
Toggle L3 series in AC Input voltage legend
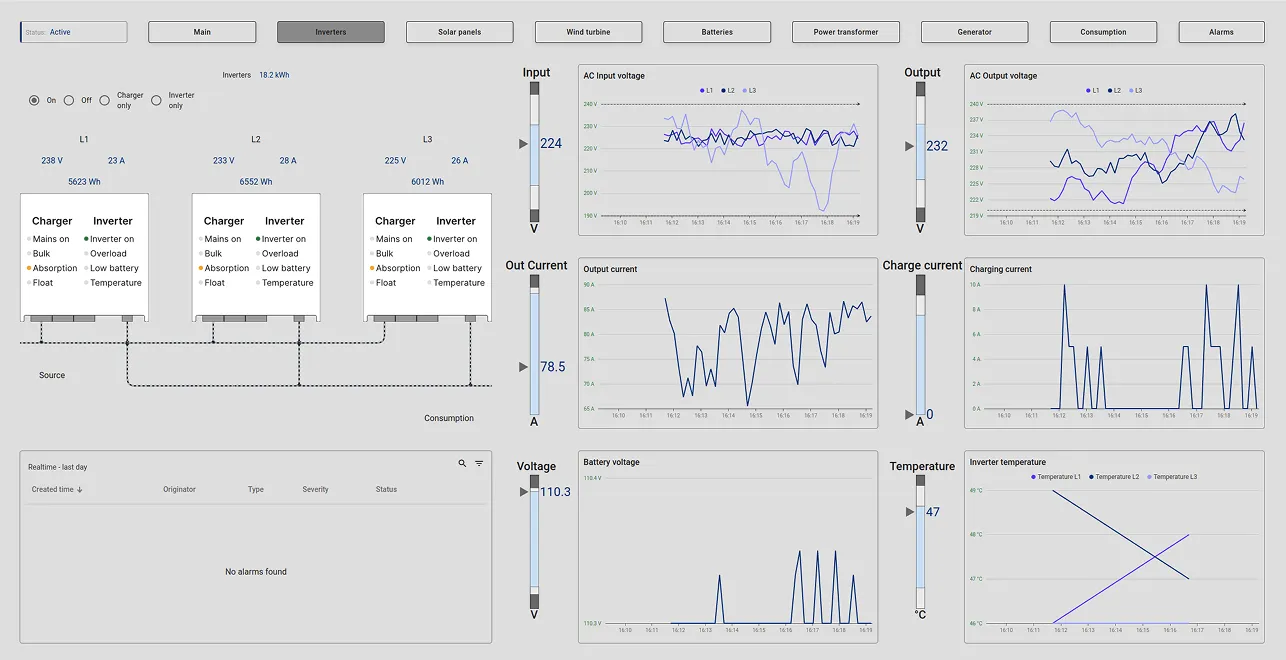tap(747, 91)
